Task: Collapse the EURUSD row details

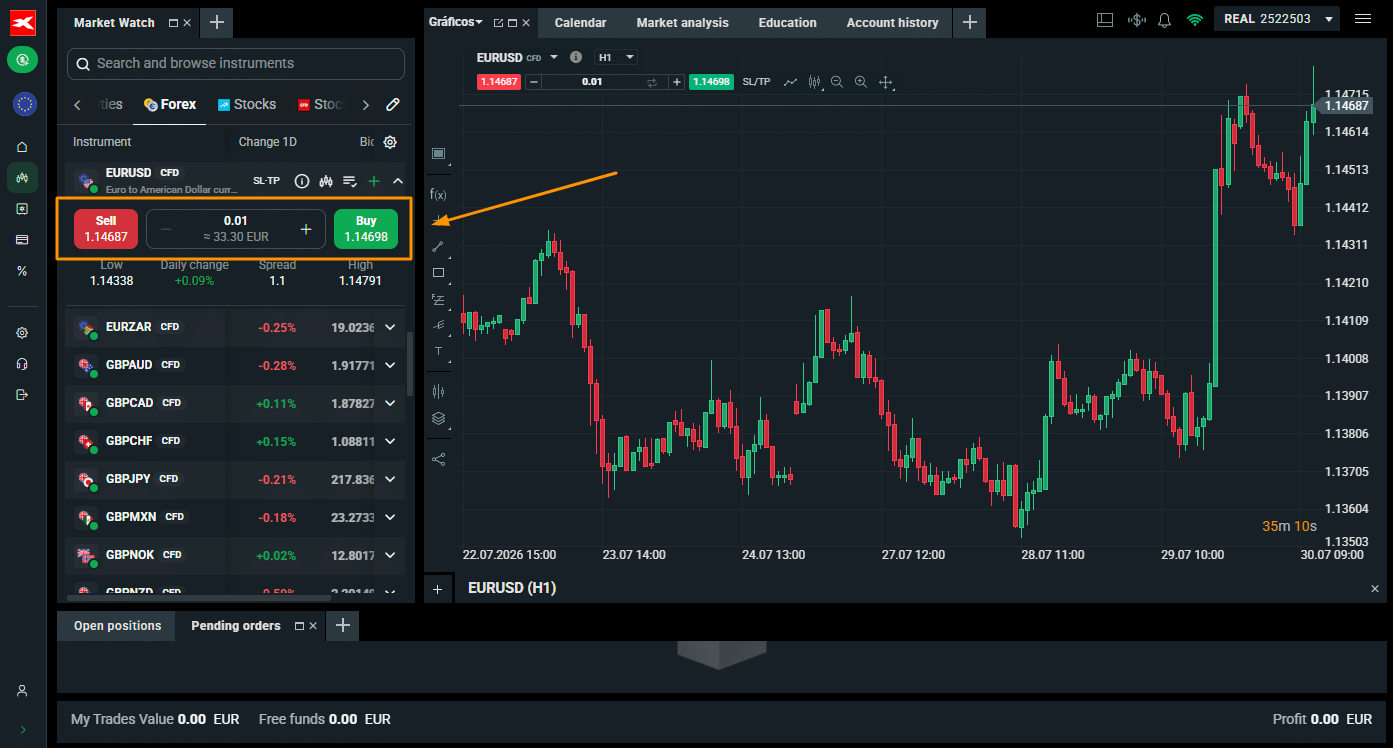Action: click(x=398, y=181)
